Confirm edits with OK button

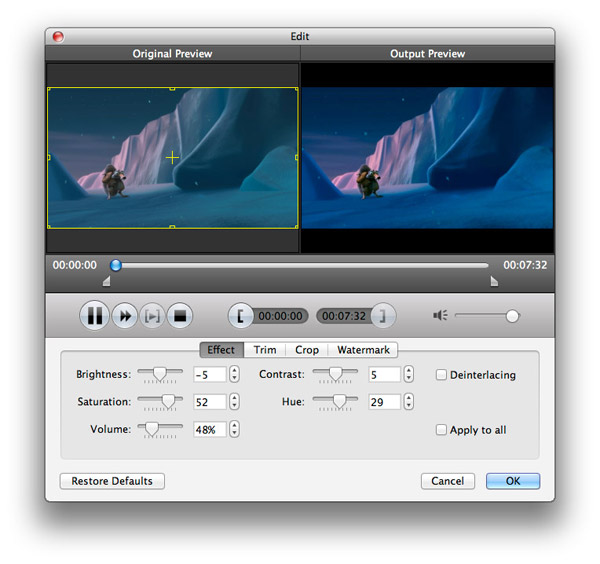pyautogui.click(x=513, y=481)
